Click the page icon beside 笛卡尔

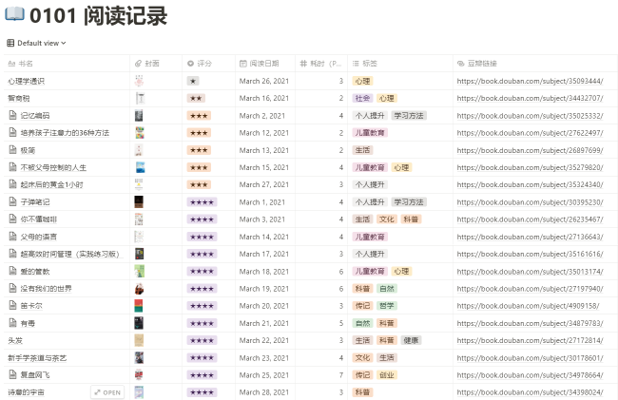point(13,305)
